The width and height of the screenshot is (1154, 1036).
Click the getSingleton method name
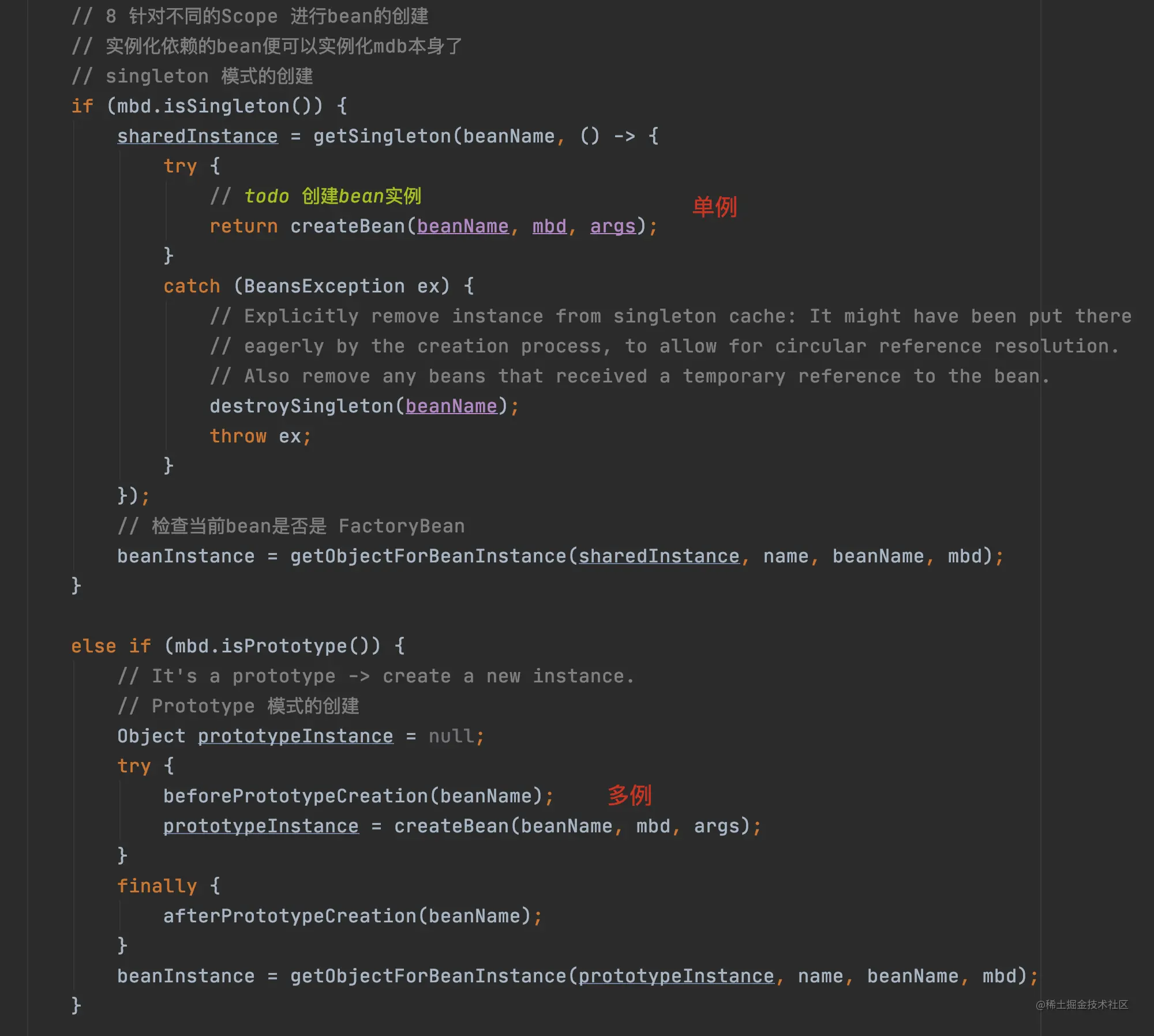(382, 136)
